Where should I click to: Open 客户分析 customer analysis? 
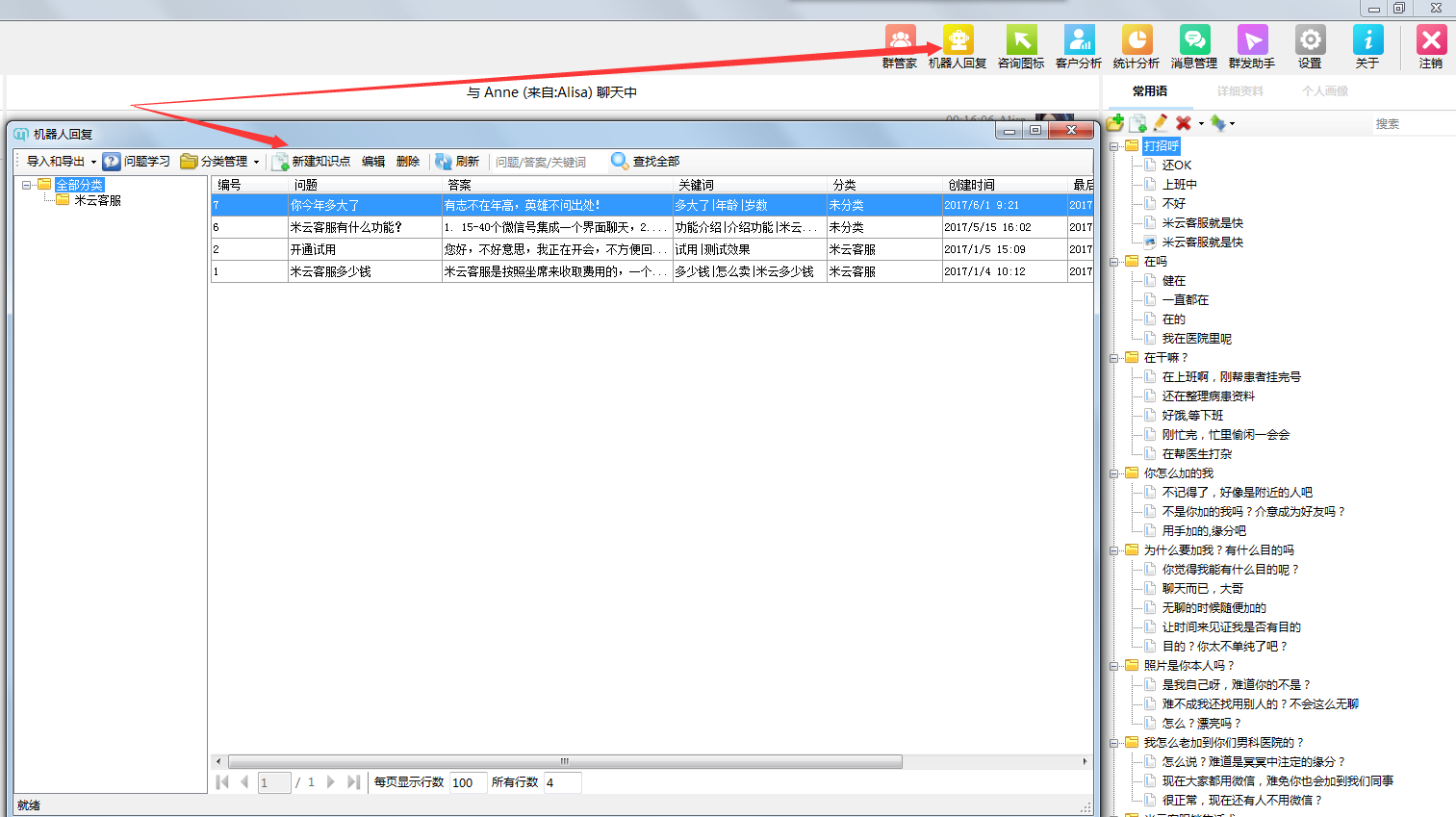click(x=1079, y=46)
